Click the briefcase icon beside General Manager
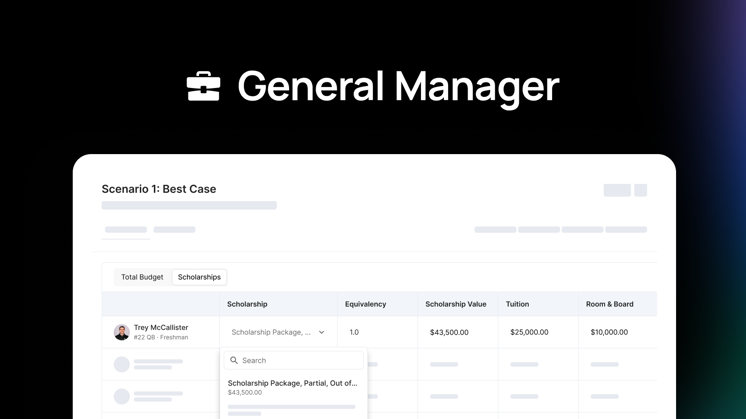 204,87
